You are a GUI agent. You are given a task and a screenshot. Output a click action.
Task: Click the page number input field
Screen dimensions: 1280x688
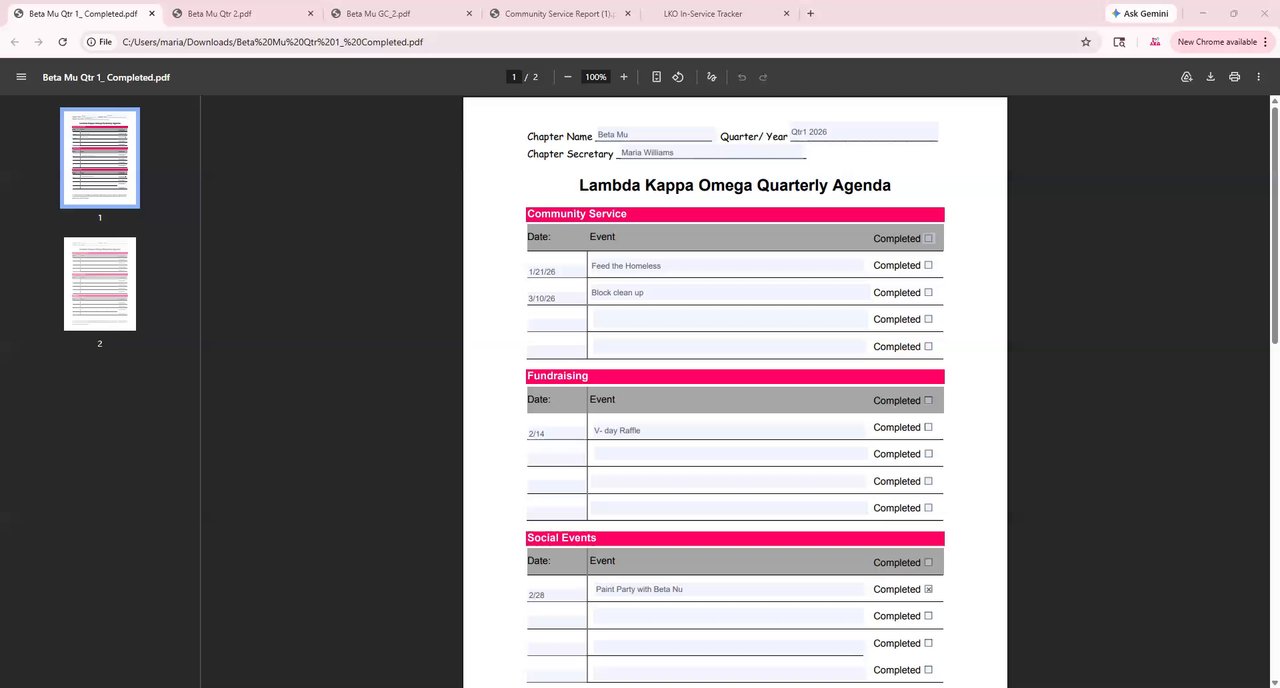[514, 77]
